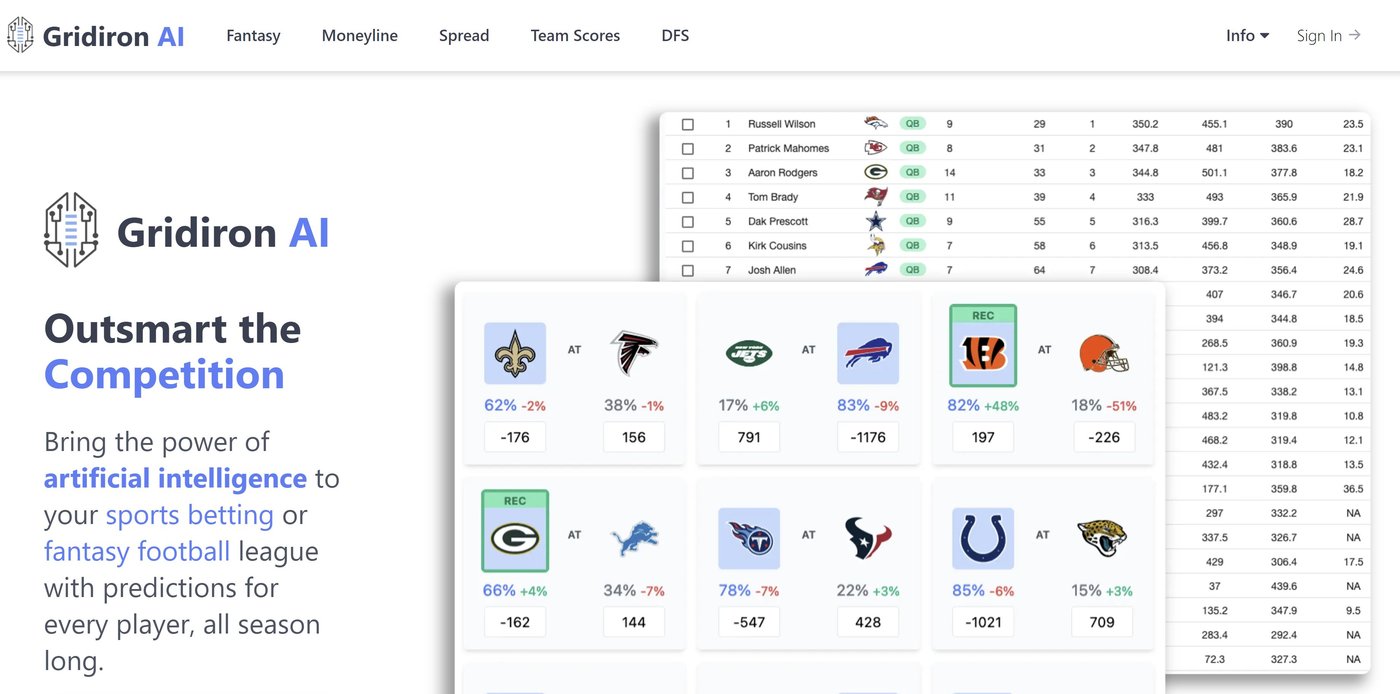The width and height of the screenshot is (1400, 694).
Task: Select the Bills logo in matchup card
Action: point(868,353)
